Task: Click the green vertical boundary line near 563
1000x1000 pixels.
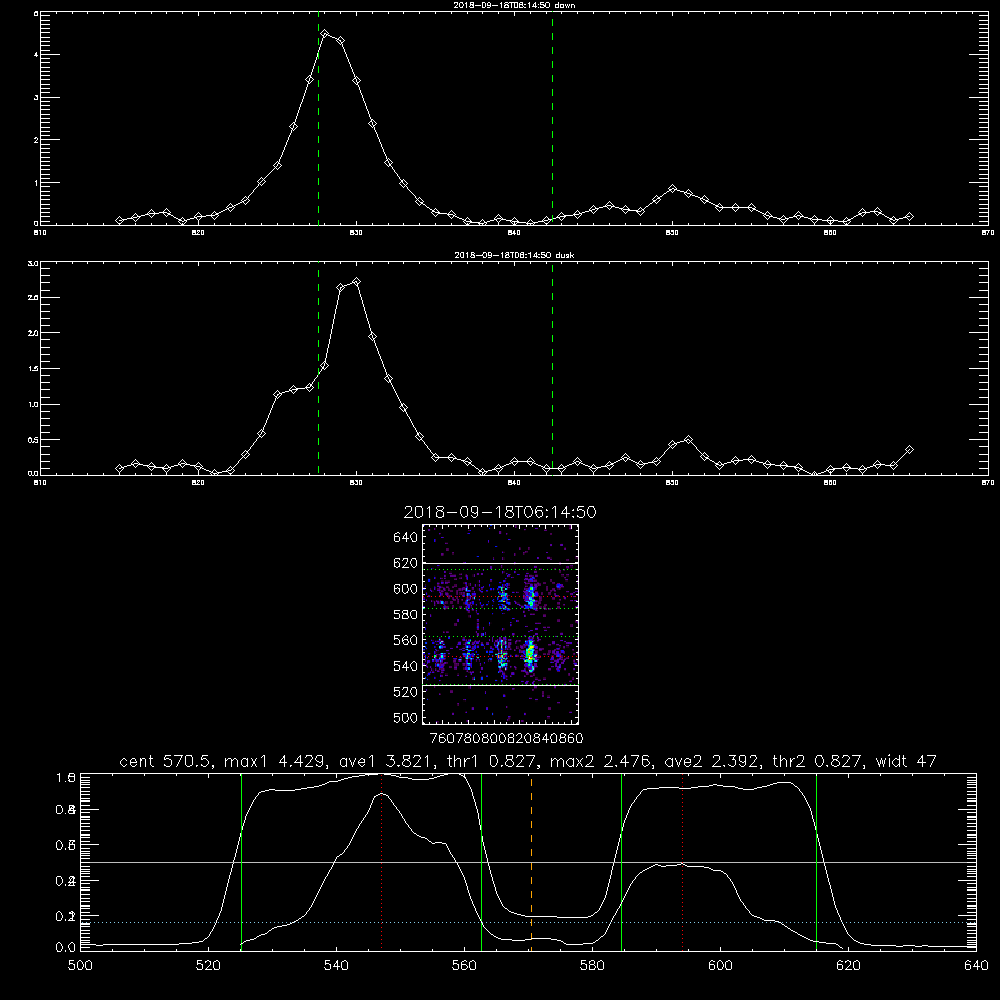Action: pos(482,861)
